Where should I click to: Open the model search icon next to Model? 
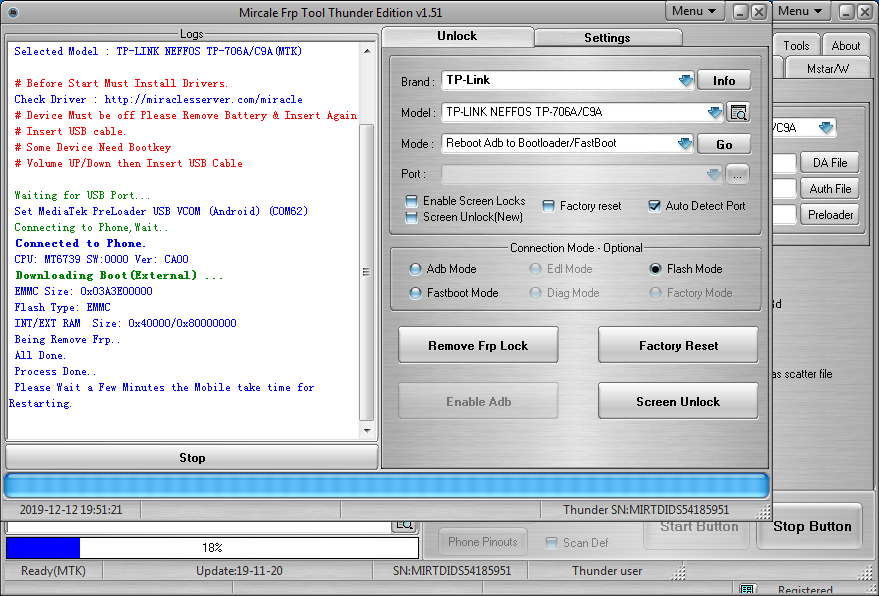click(738, 113)
